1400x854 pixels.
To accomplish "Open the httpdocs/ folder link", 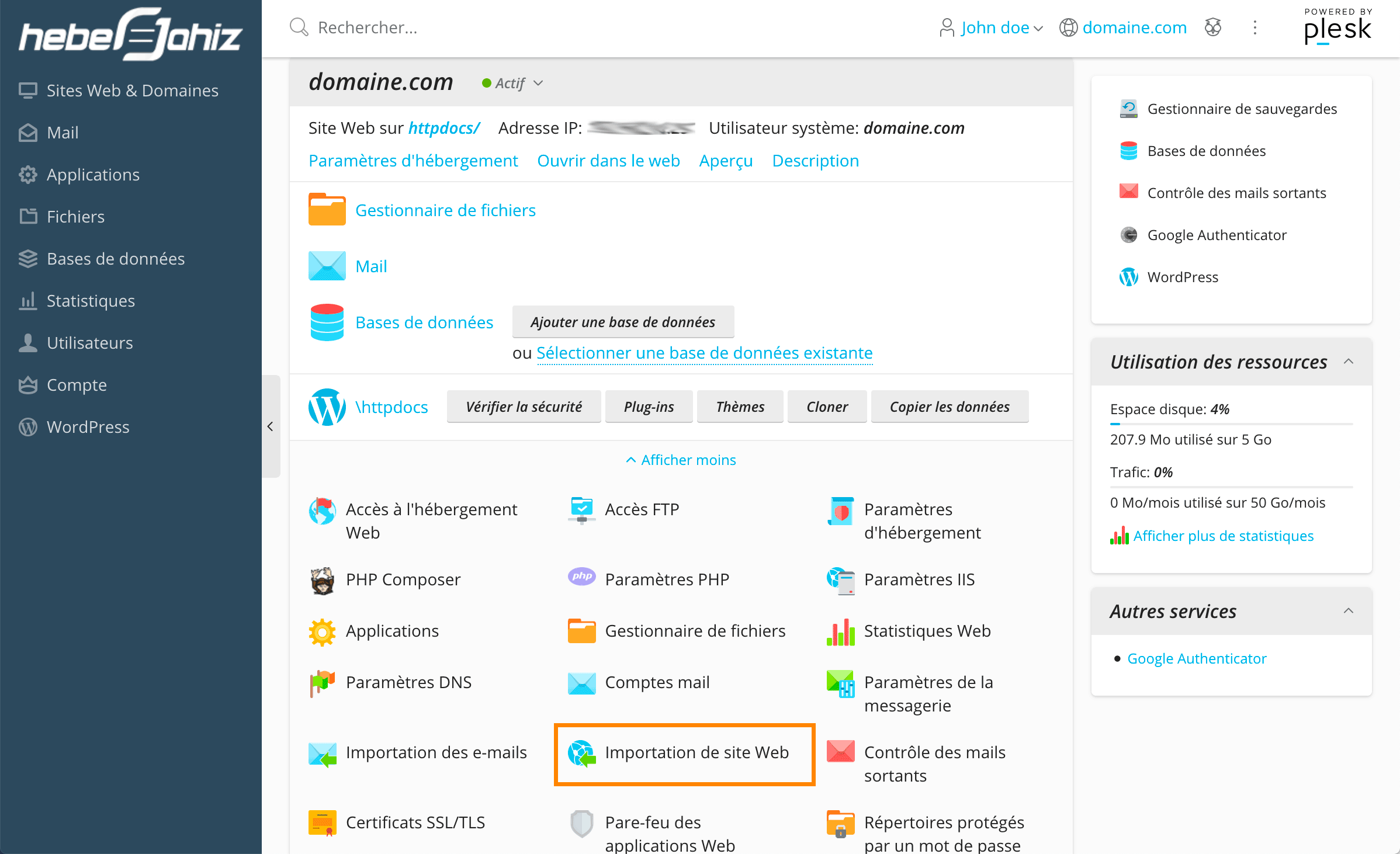I will (x=444, y=128).
